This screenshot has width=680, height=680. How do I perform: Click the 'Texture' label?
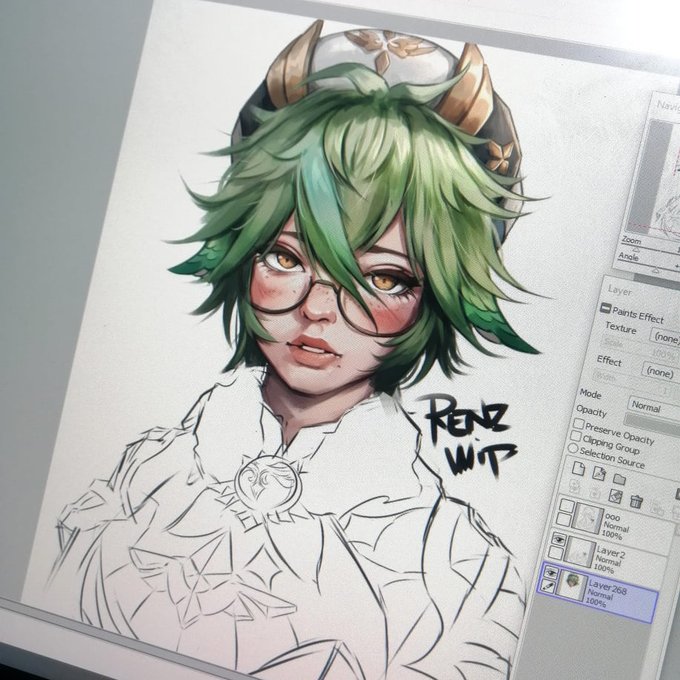click(621, 328)
